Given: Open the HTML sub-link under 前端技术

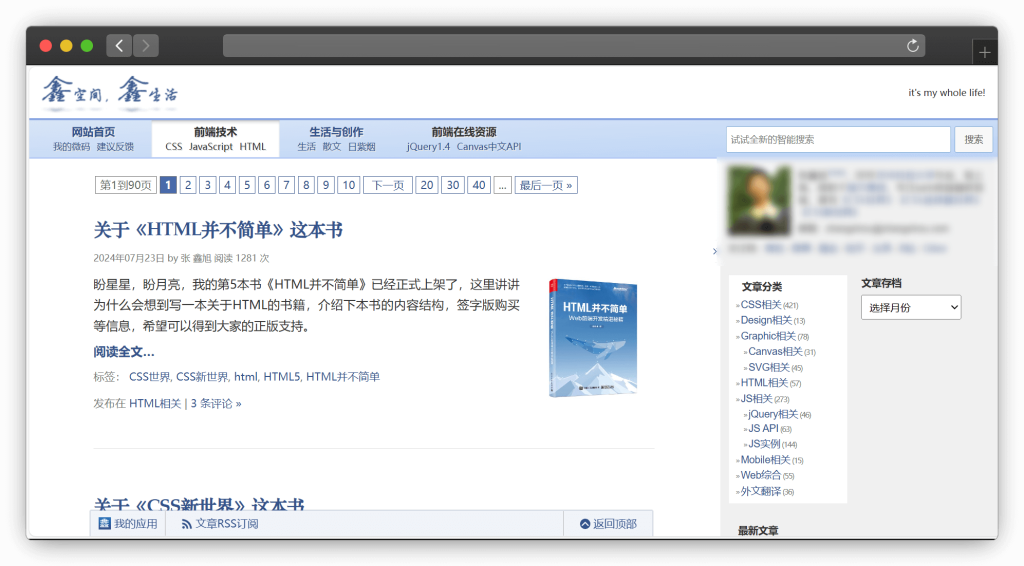Looking at the screenshot, I should (x=253, y=147).
